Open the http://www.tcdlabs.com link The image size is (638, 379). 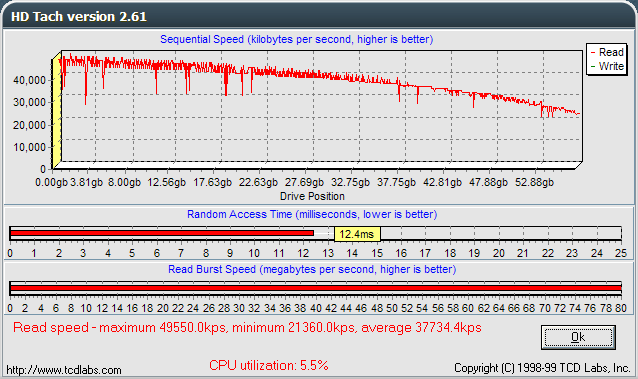[x=64, y=370]
